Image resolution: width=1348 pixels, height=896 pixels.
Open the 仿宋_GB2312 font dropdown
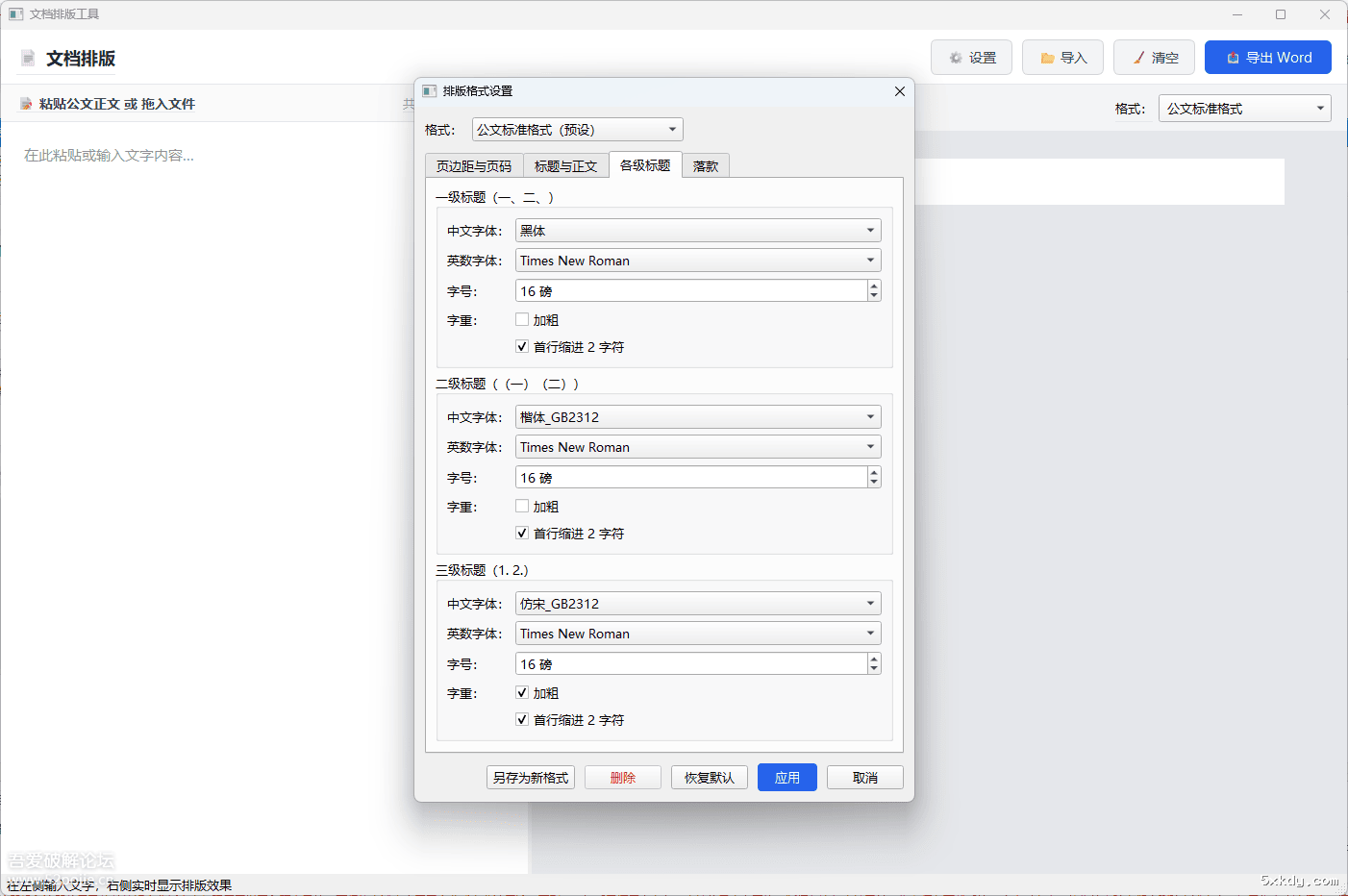(x=698, y=604)
